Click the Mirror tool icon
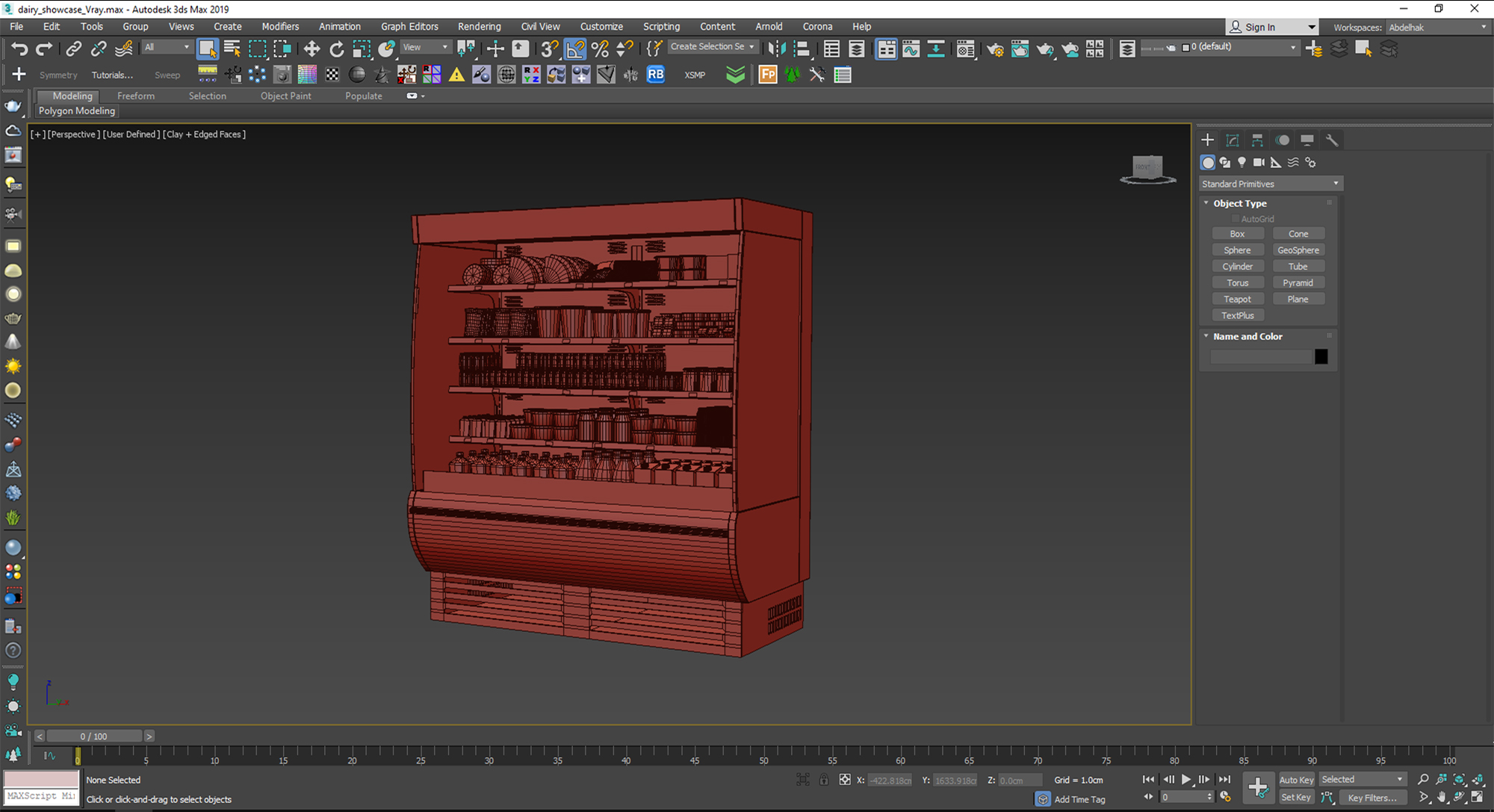The height and width of the screenshot is (812, 1494). coord(777,49)
